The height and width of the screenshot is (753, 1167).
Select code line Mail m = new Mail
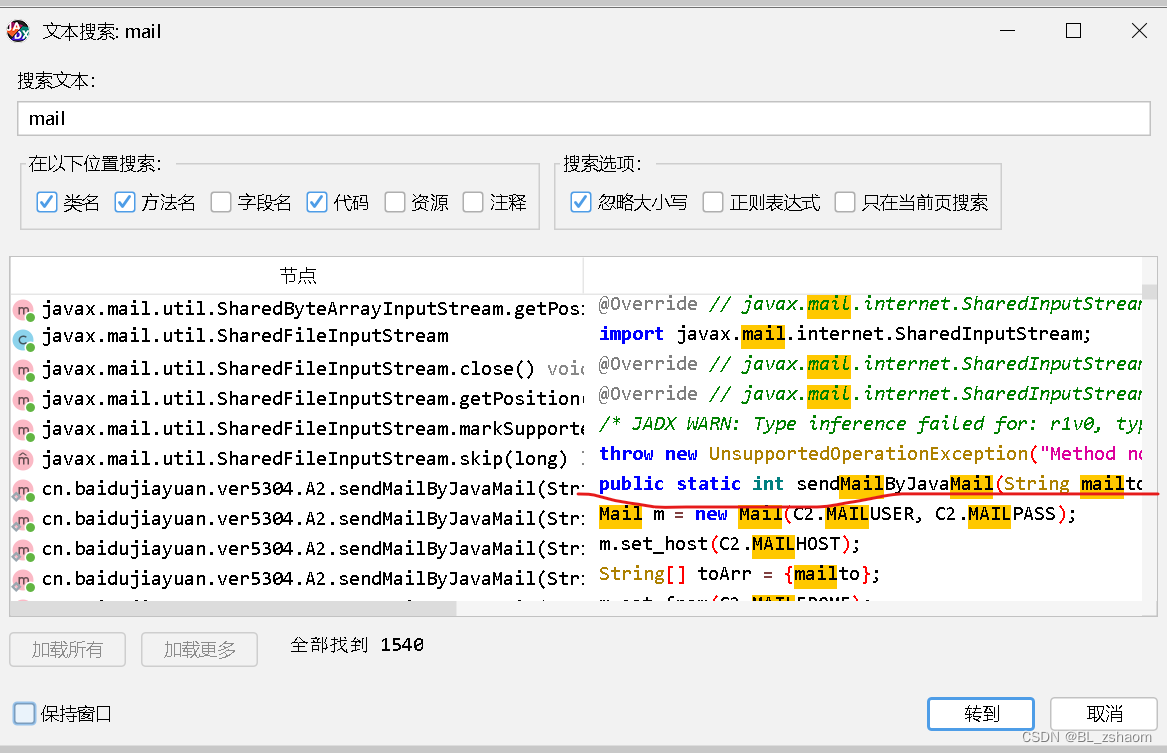pos(837,514)
